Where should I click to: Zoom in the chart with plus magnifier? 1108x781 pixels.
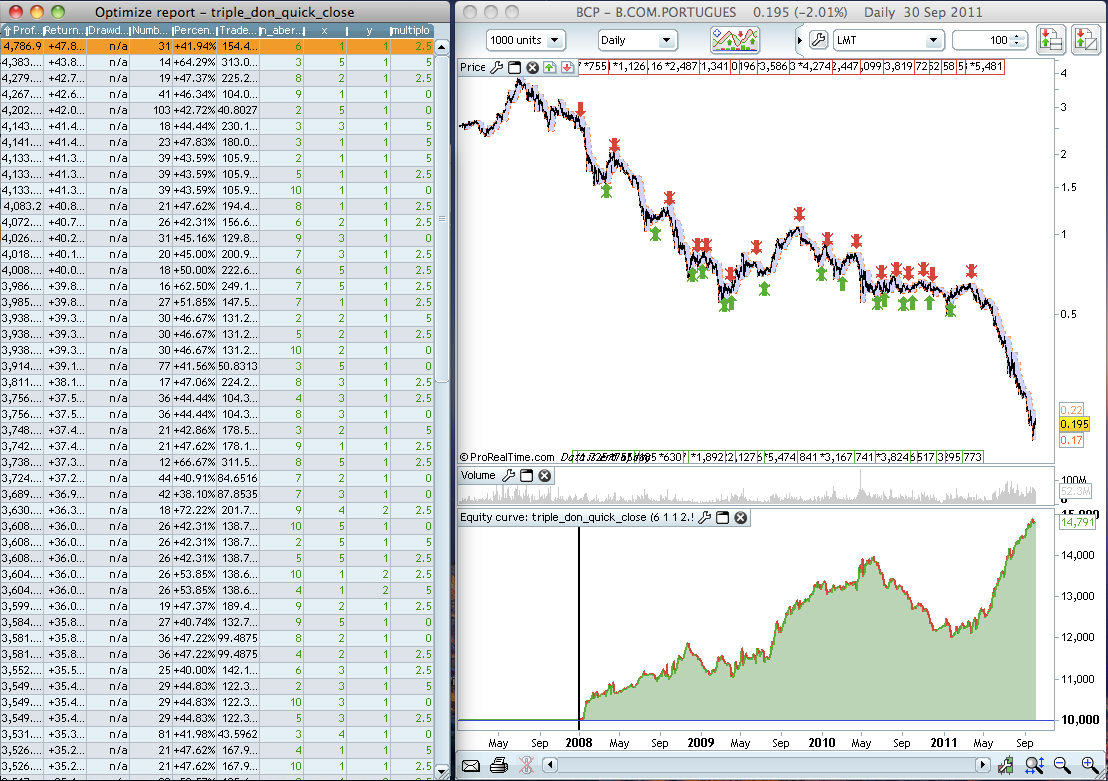[x=1090, y=765]
